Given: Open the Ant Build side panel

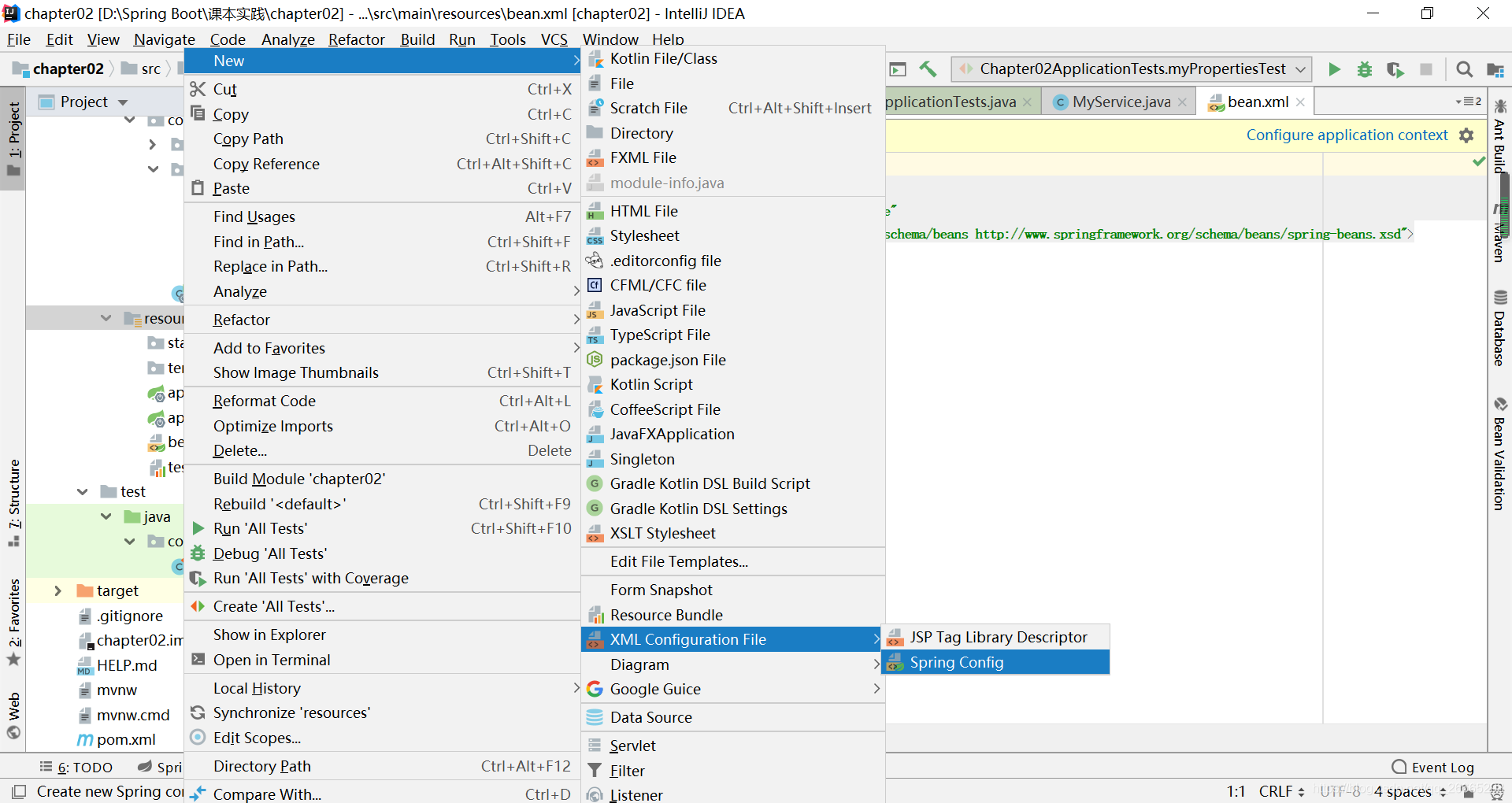Looking at the screenshot, I should (x=1499, y=135).
